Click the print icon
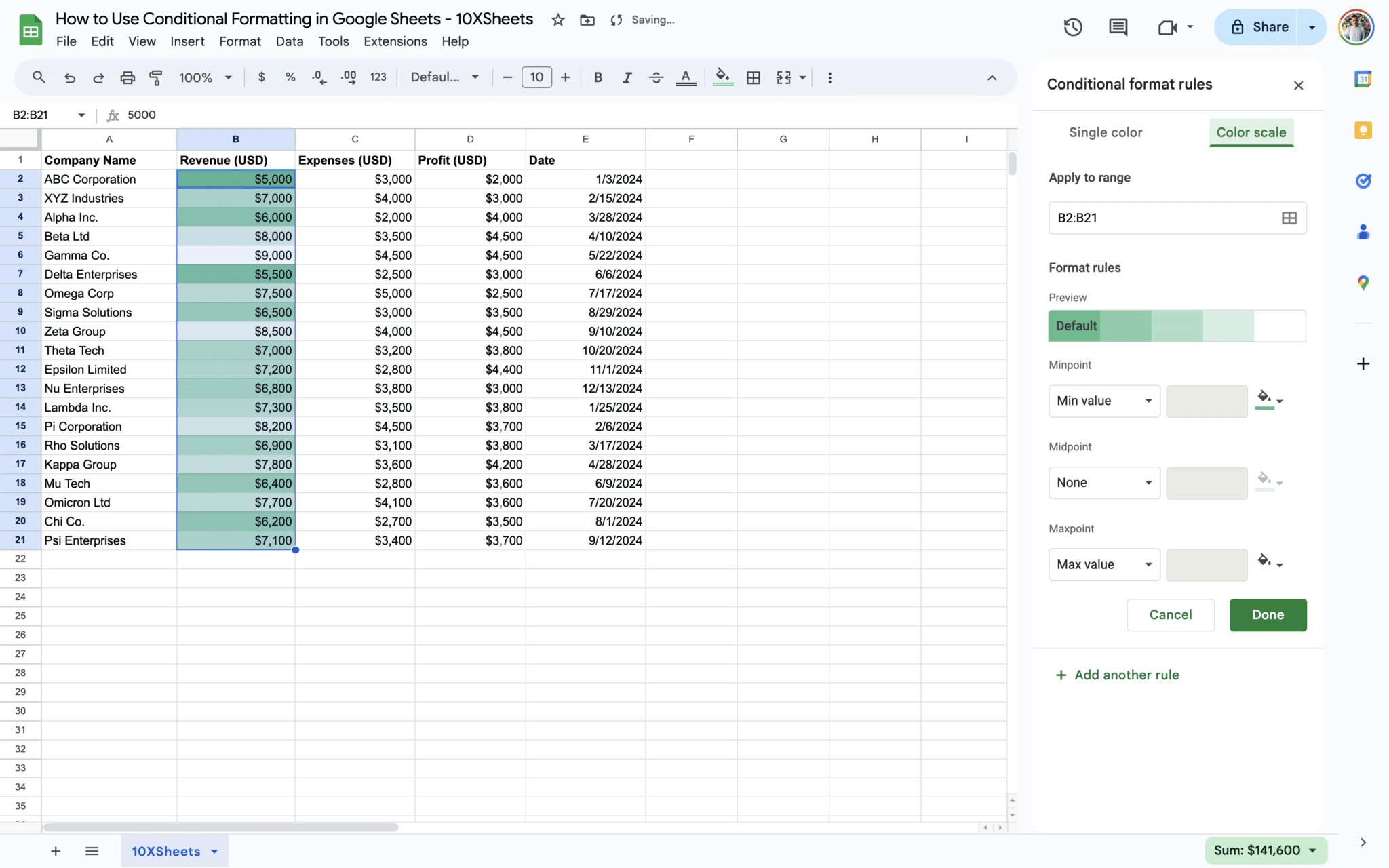1389x868 pixels. pyautogui.click(x=128, y=77)
